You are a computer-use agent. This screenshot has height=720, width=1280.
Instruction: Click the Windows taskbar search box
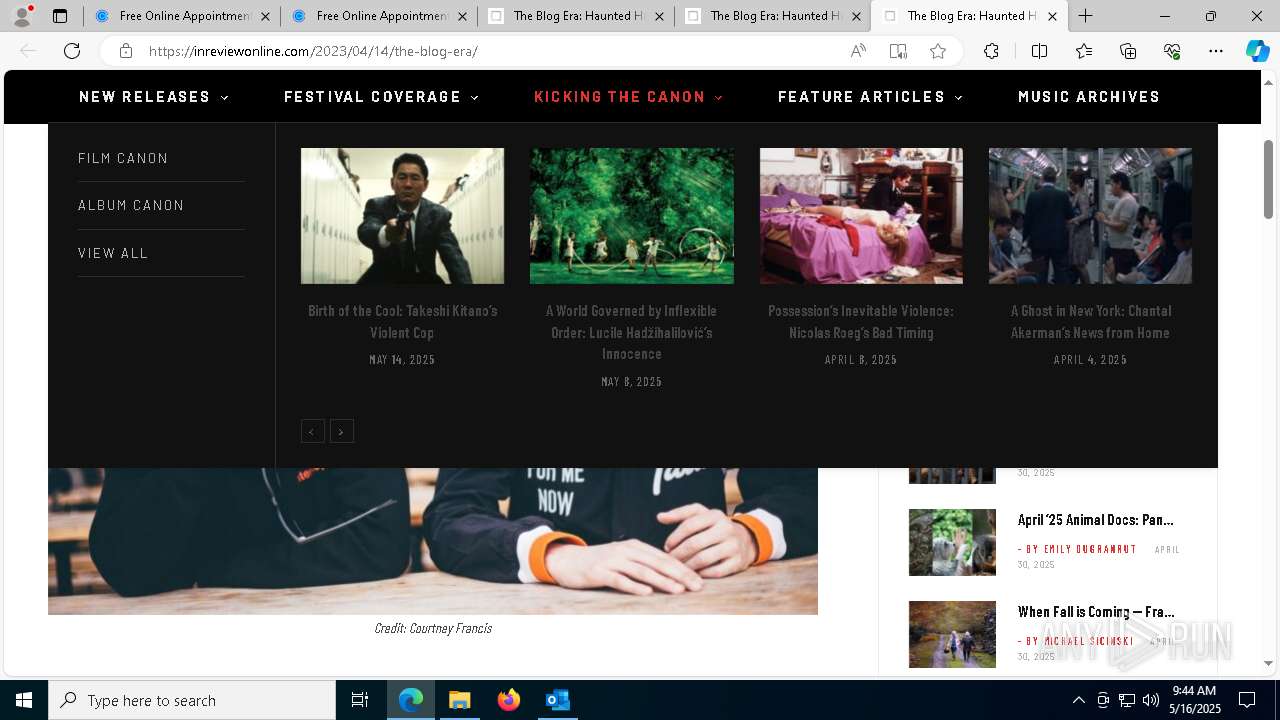click(x=192, y=700)
